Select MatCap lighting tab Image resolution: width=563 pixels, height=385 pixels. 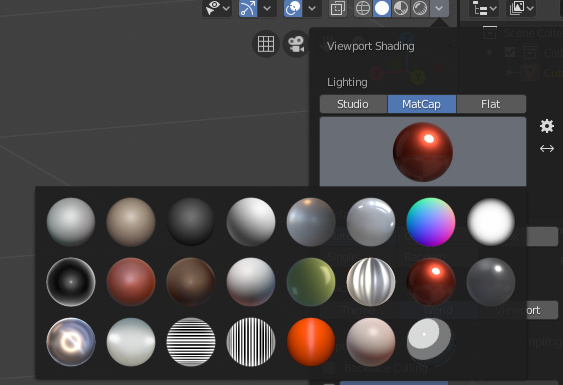pos(422,104)
